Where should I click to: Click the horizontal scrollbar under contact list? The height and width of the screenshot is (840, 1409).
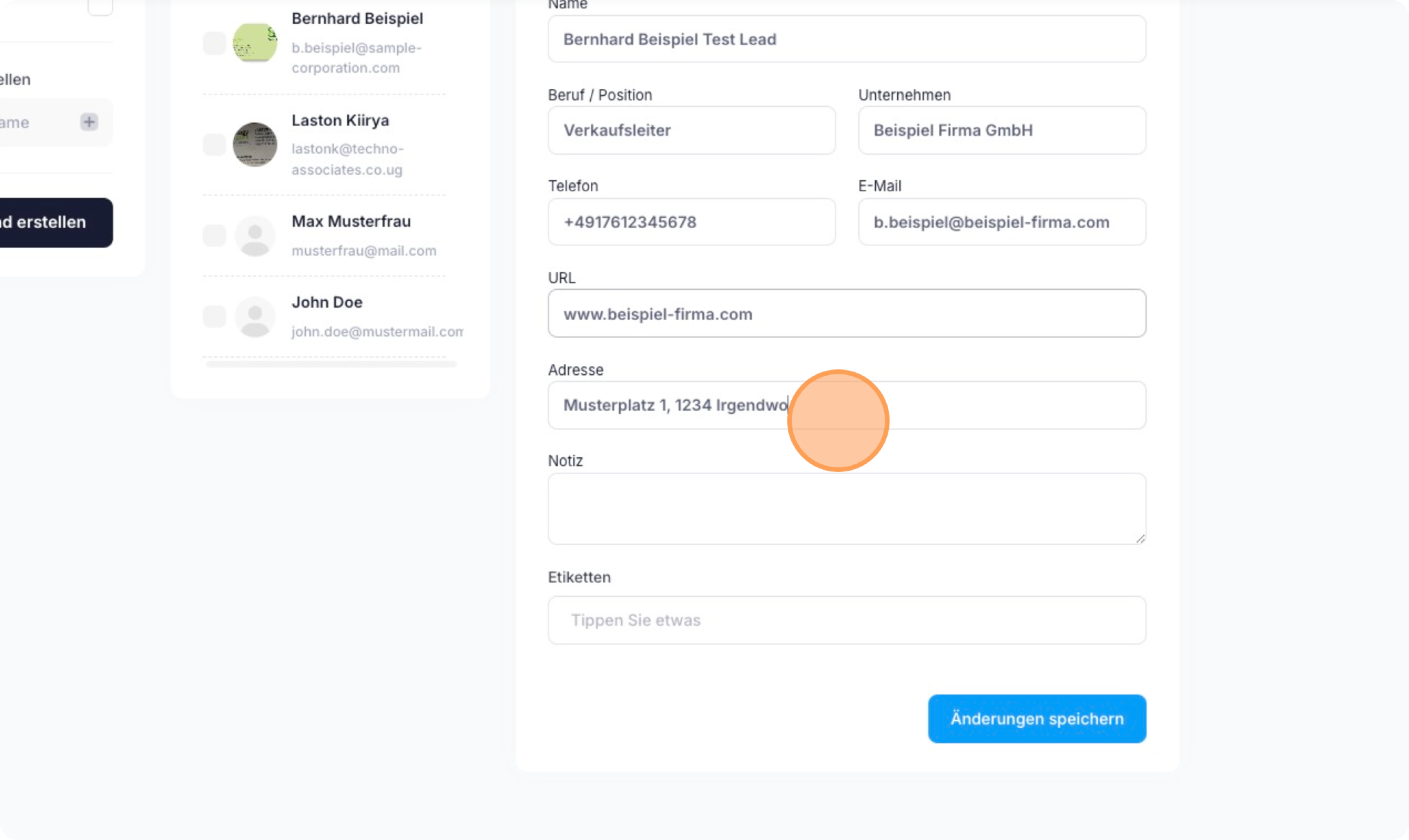click(331, 364)
